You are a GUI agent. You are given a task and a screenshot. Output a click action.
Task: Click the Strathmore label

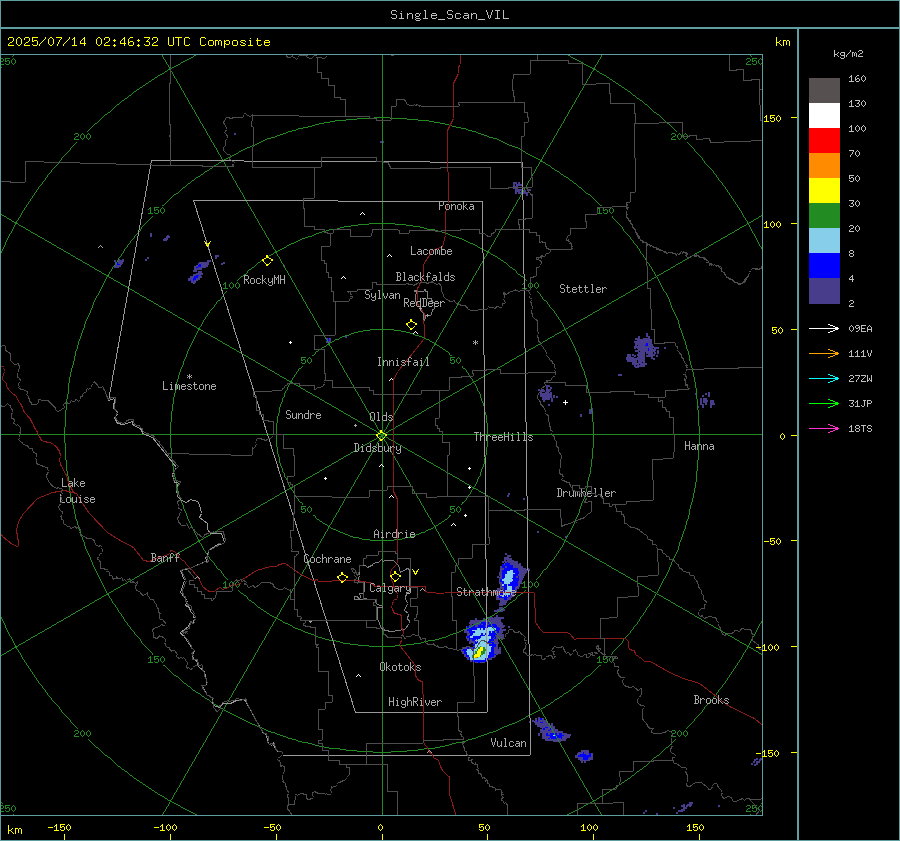(x=486, y=592)
